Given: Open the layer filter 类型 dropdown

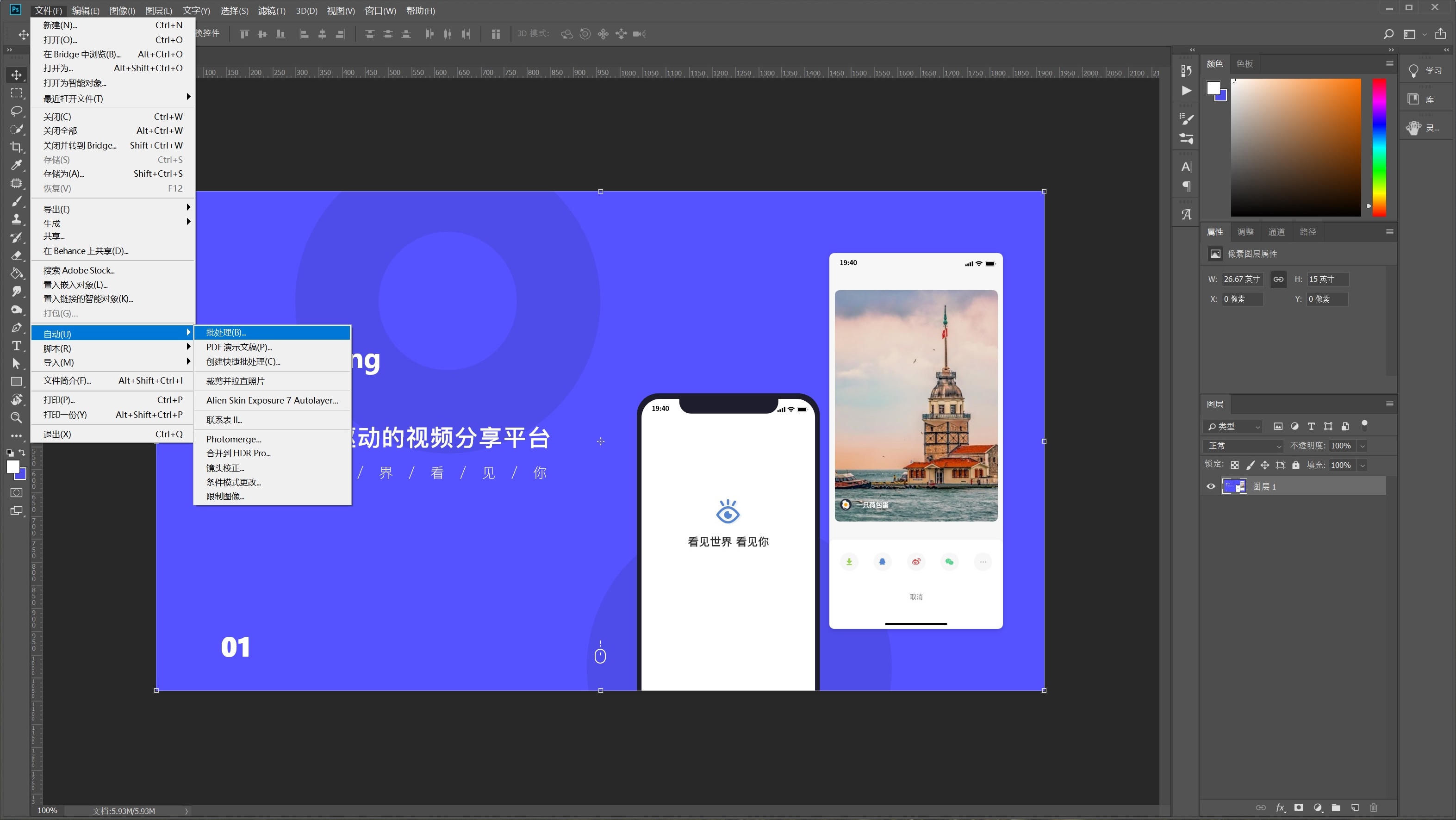Looking at the screenshot, I should [1233, 427].
